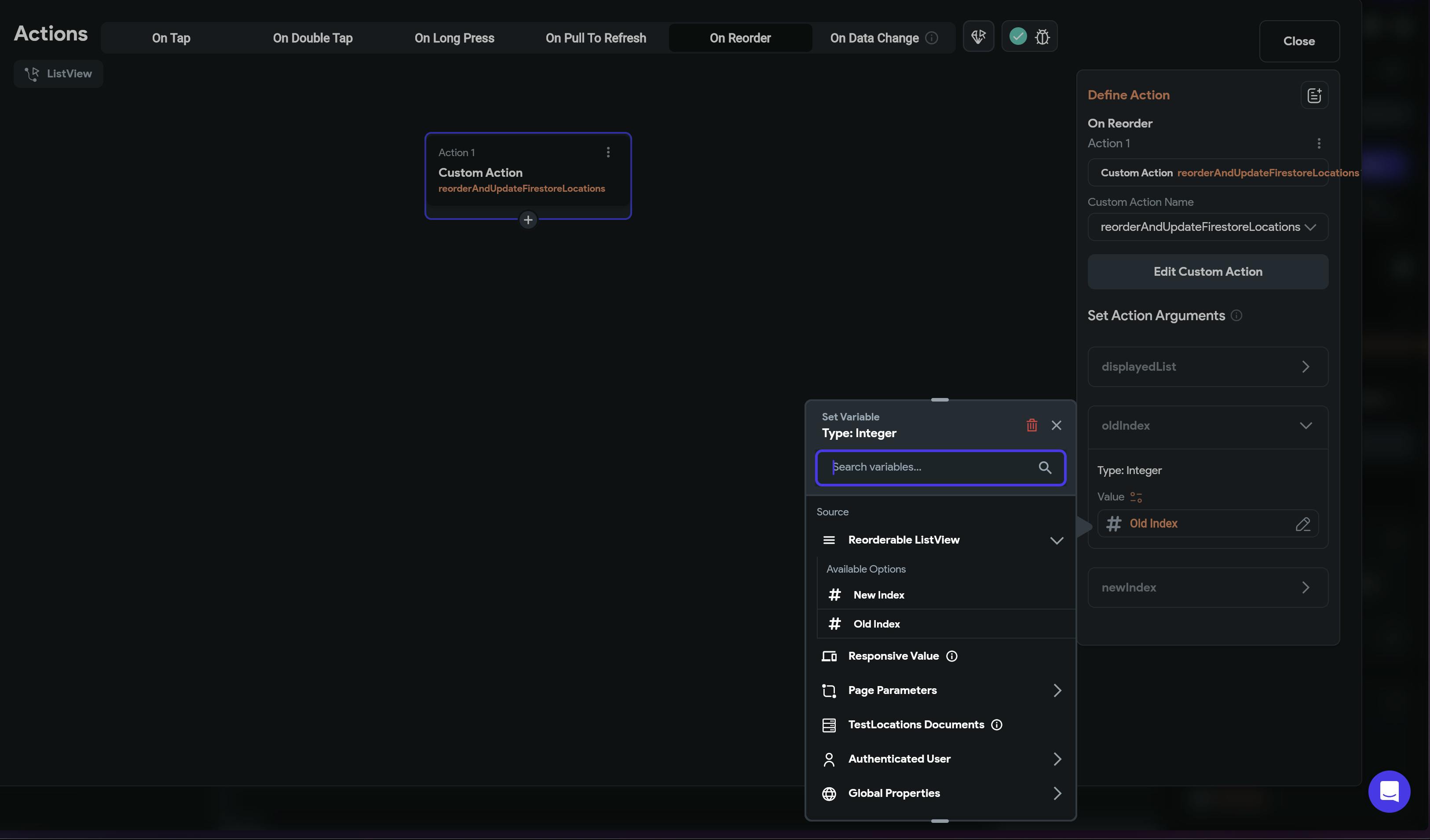Select New Index from Available Options
This screenshot has width=1430, height=840.
878,595
